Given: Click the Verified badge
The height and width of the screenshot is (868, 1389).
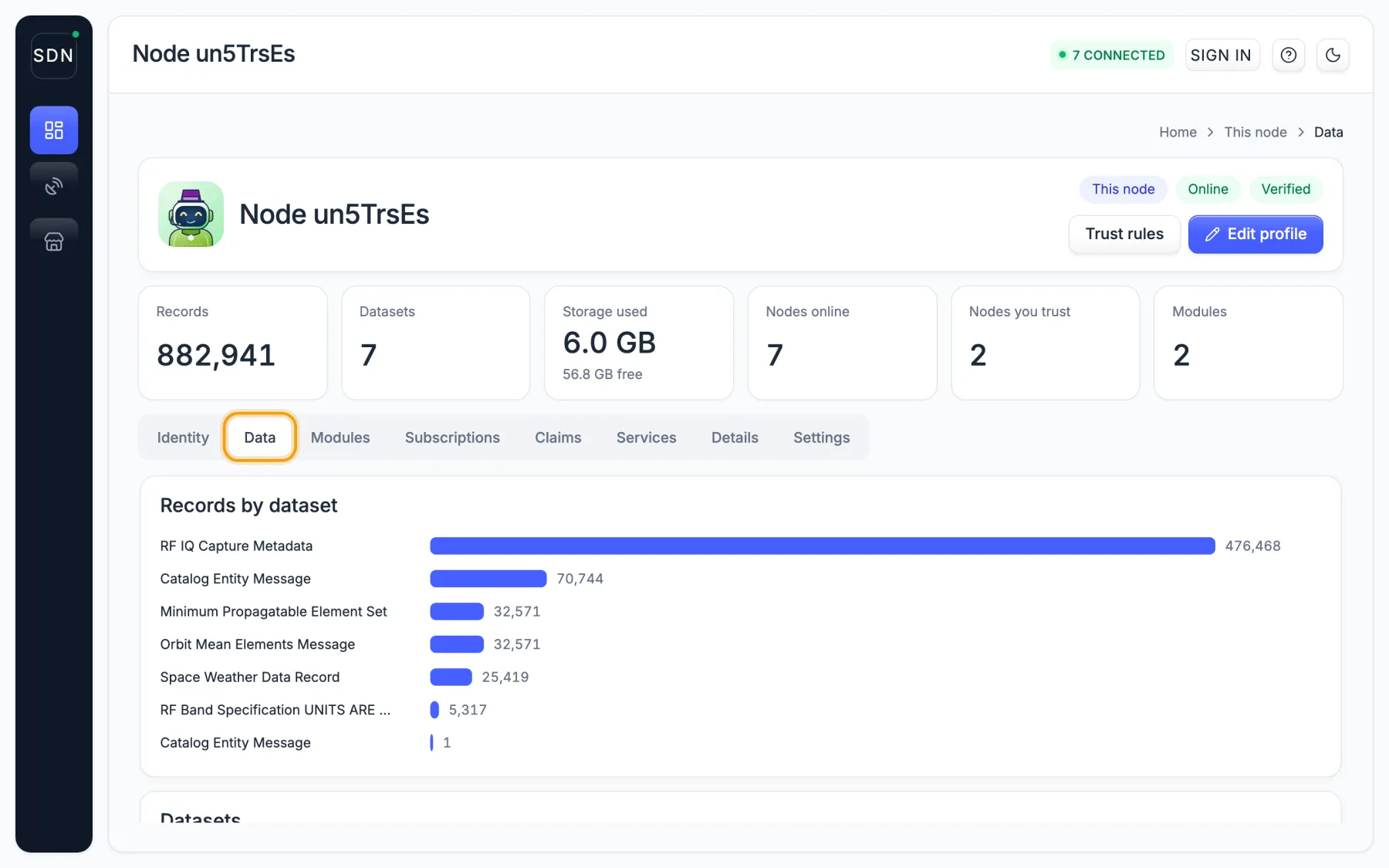Looking at the screenshot, I should (1286, 189).
